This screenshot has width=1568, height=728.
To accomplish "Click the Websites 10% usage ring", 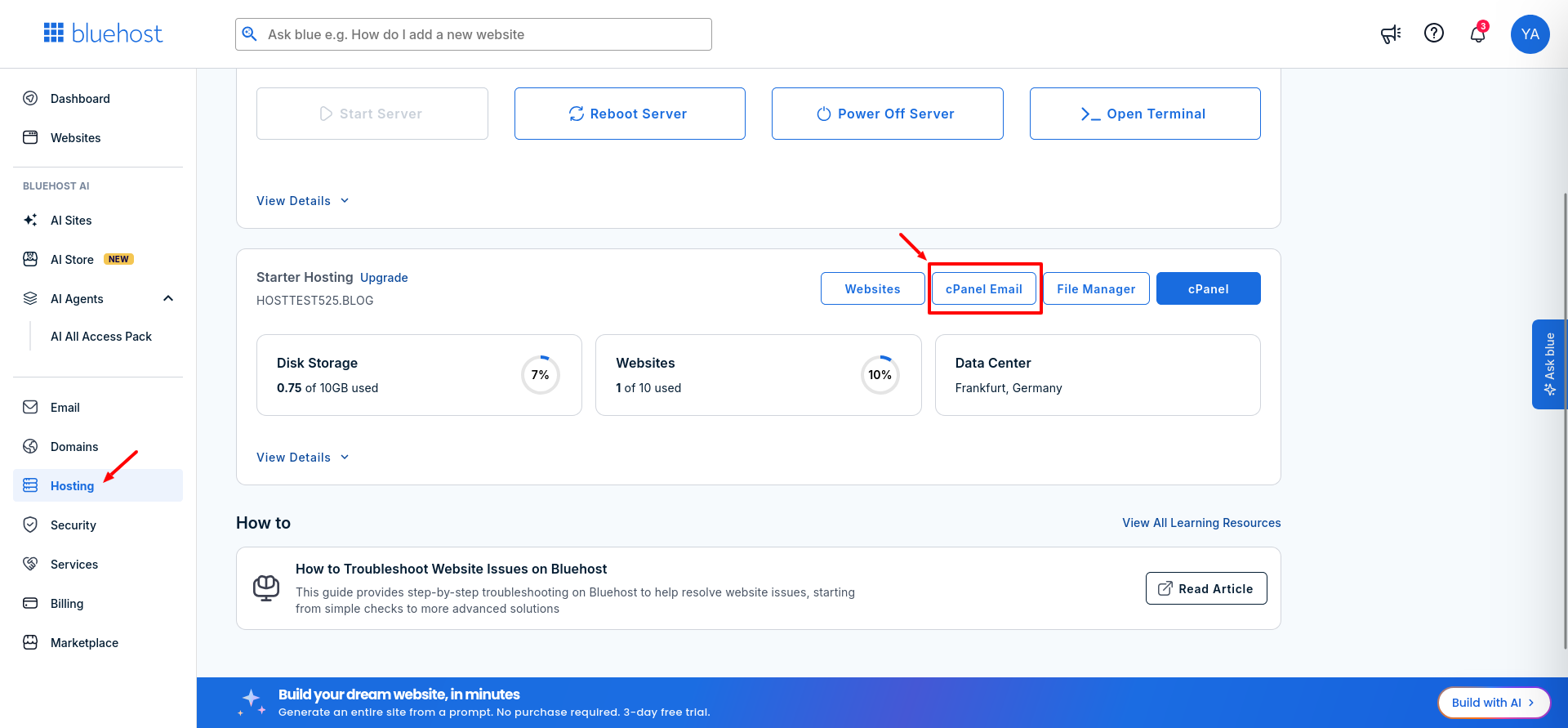I will 880,375.
